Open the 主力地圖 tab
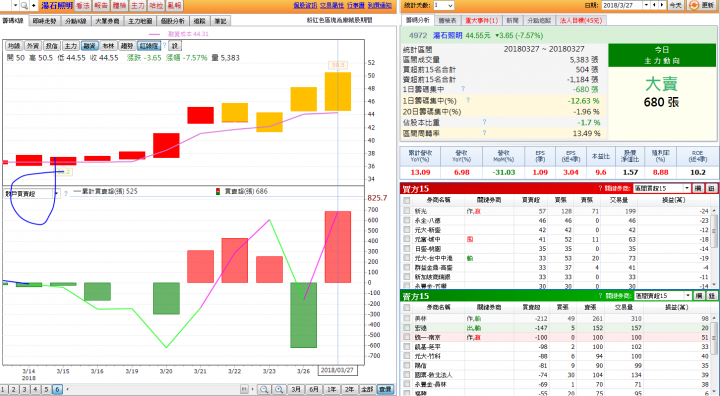 pyautogui.click(x=140, y=21)
